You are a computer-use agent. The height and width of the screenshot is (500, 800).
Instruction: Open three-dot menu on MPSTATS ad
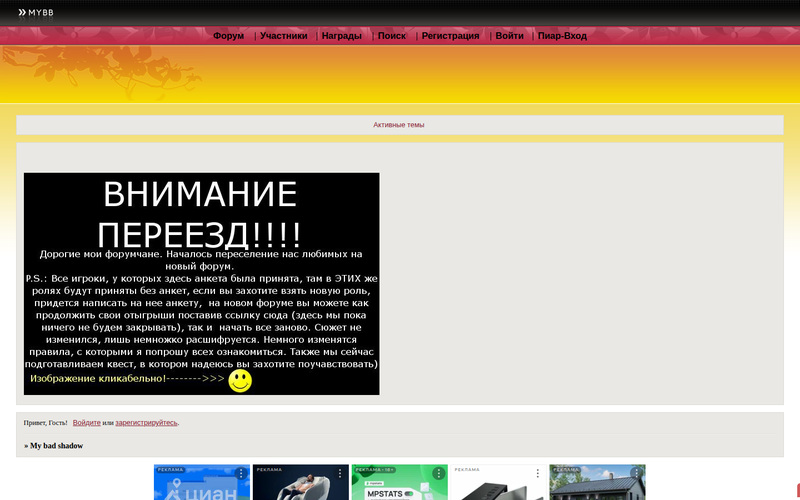[438, 473]
